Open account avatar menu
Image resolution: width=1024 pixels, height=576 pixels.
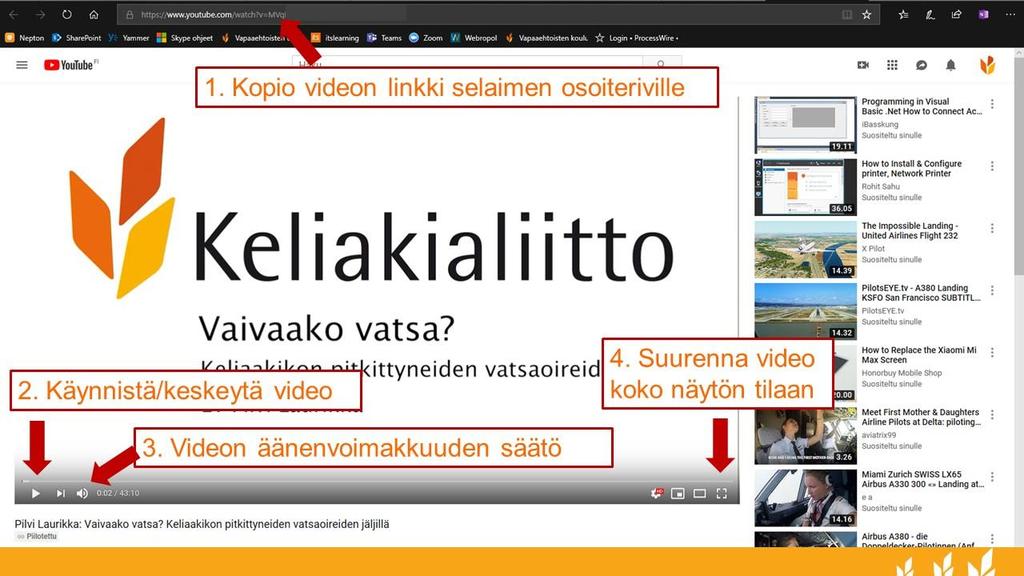(x=987, y=65)
